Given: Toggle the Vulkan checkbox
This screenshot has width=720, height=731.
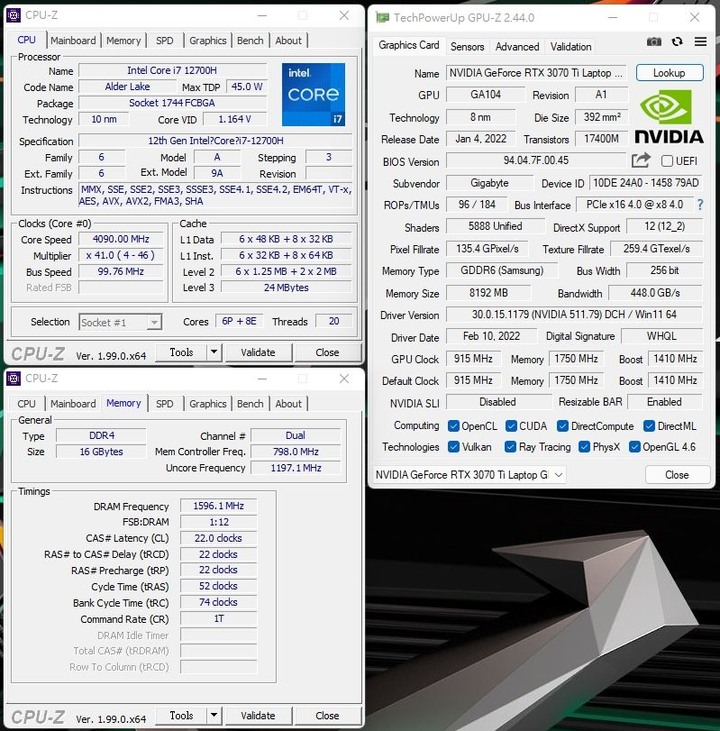Looking at the screenshot, I should (x=453, y=447).
